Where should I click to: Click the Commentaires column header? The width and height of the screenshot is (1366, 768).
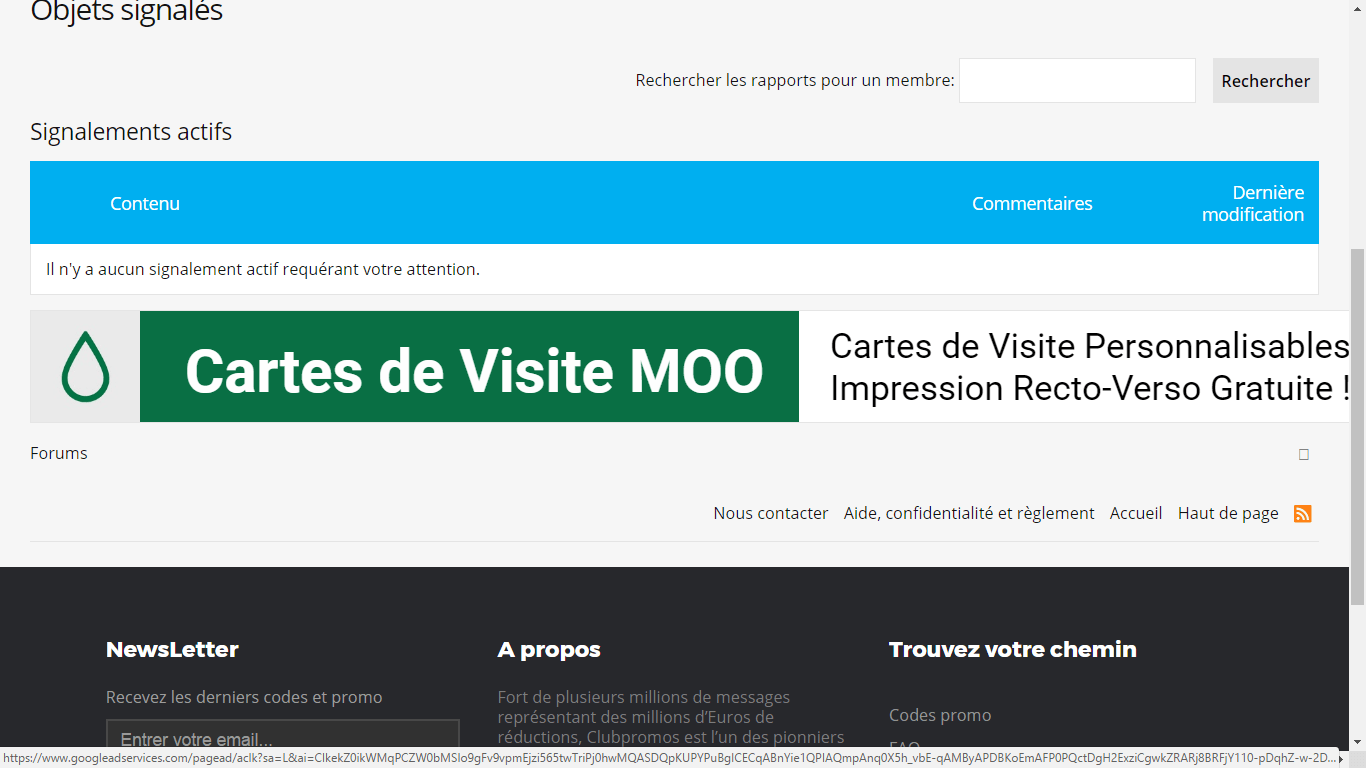click(x=1031, y=204)
